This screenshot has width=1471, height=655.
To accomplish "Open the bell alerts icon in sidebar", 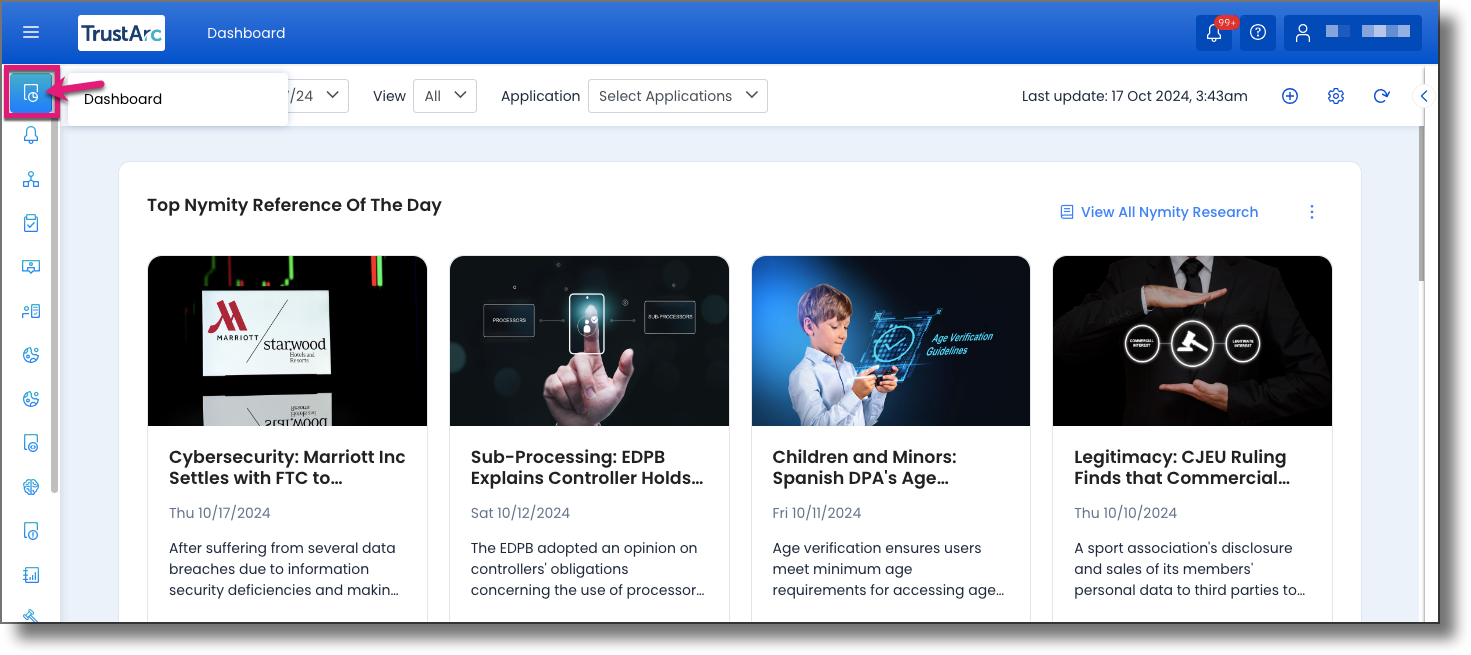I will 31,136.
